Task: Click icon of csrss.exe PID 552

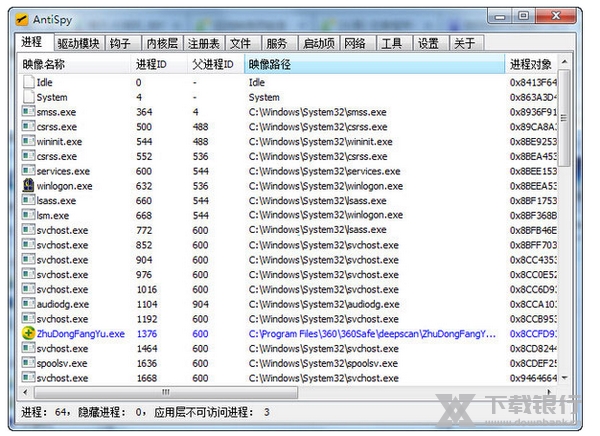Action: point(28,156)
